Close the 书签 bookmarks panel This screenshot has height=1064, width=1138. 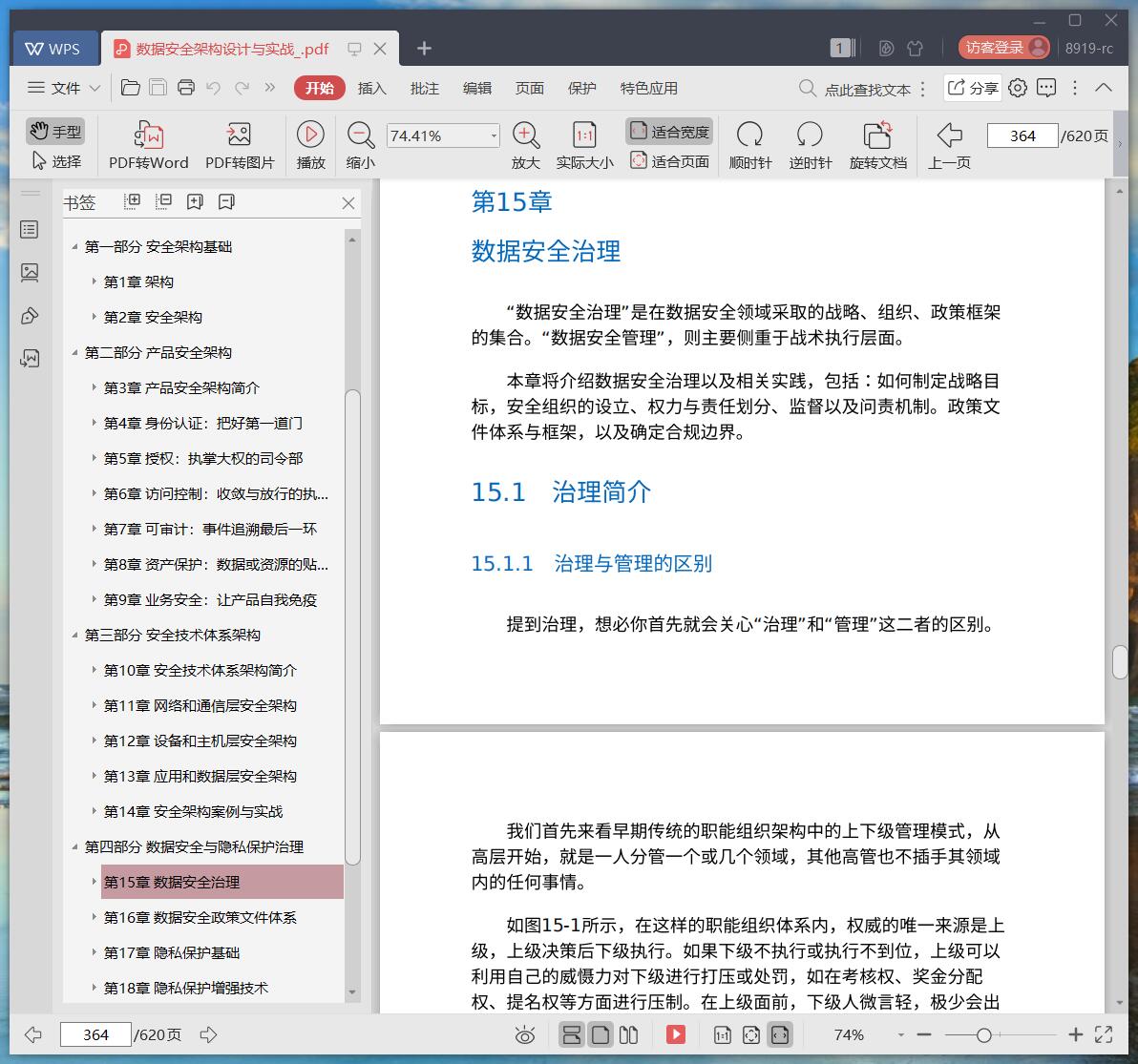coord(348,203)
